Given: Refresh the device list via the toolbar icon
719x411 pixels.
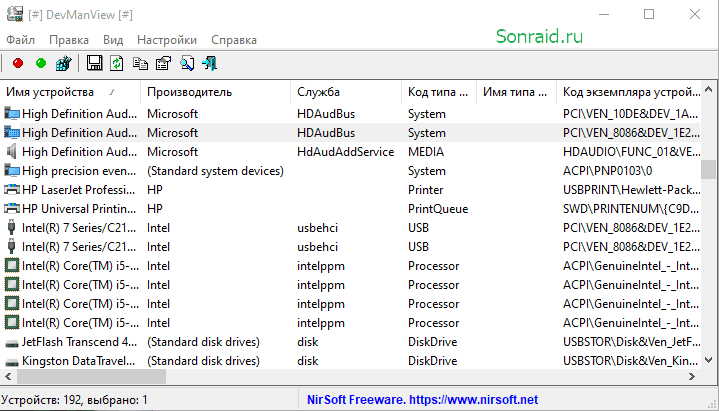Looking at the screenshot, I should coord(117,63).
